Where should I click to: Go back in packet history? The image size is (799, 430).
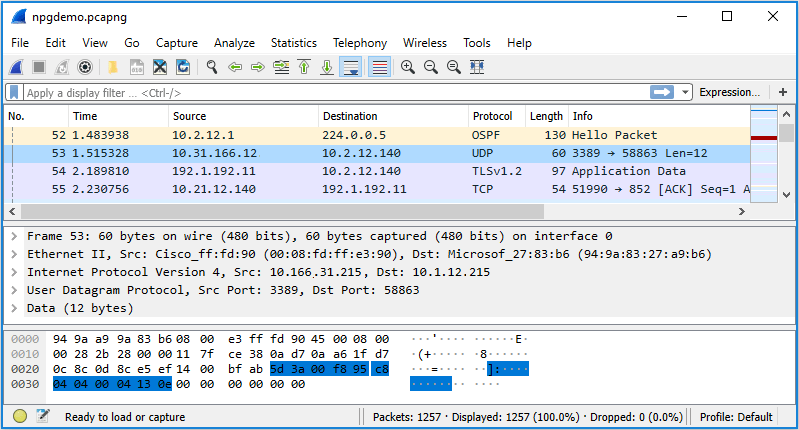235,67
